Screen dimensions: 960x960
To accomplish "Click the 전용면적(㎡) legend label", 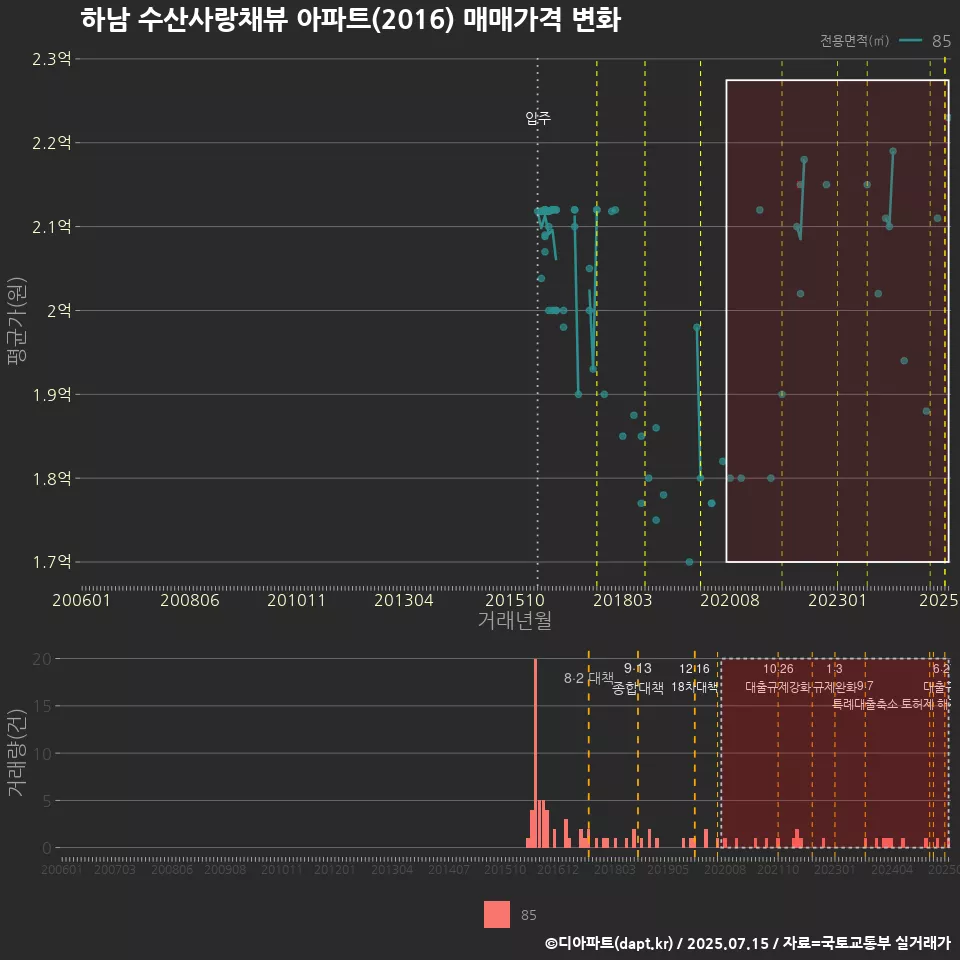I will click(x=854, y=40).
